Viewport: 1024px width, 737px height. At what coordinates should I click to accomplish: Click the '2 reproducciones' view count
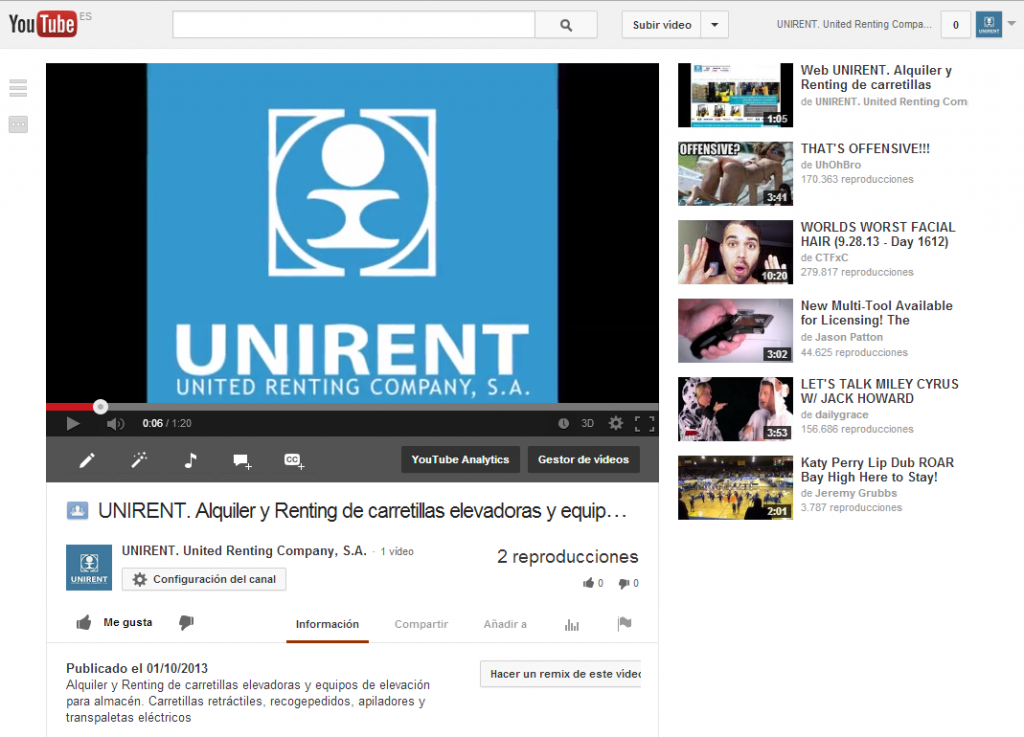tap(567, 557)
